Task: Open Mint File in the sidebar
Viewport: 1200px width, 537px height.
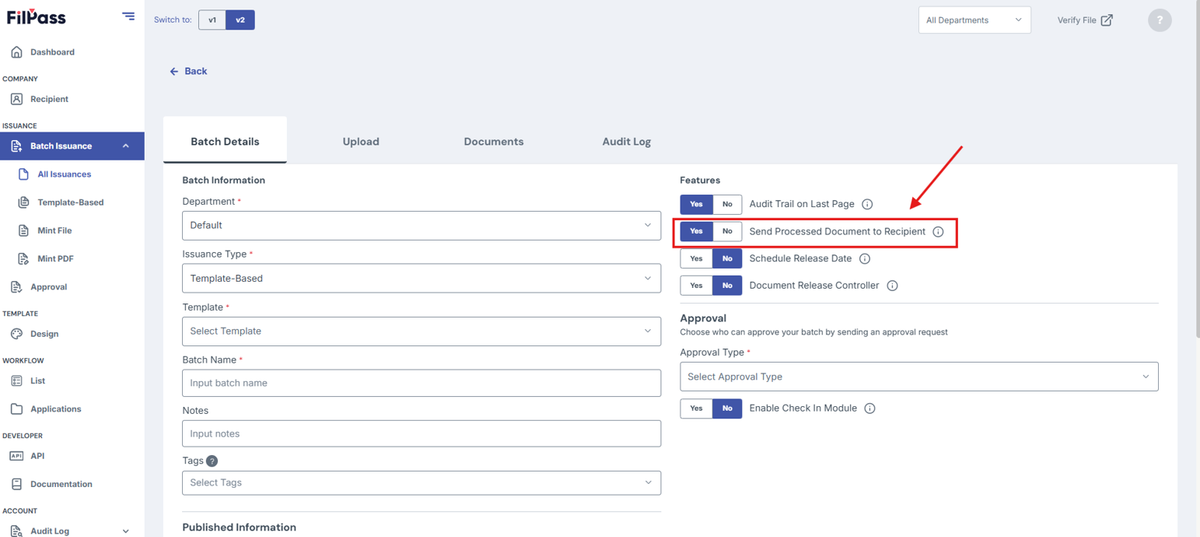Action: click(x=55, y=230)
